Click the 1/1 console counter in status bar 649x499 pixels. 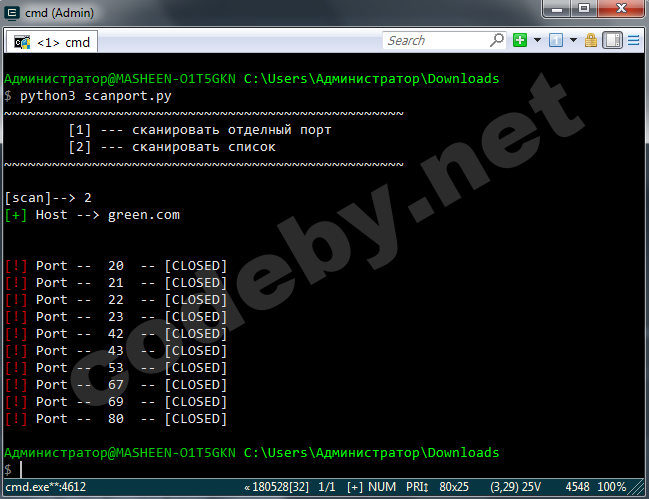pos(327,487)
